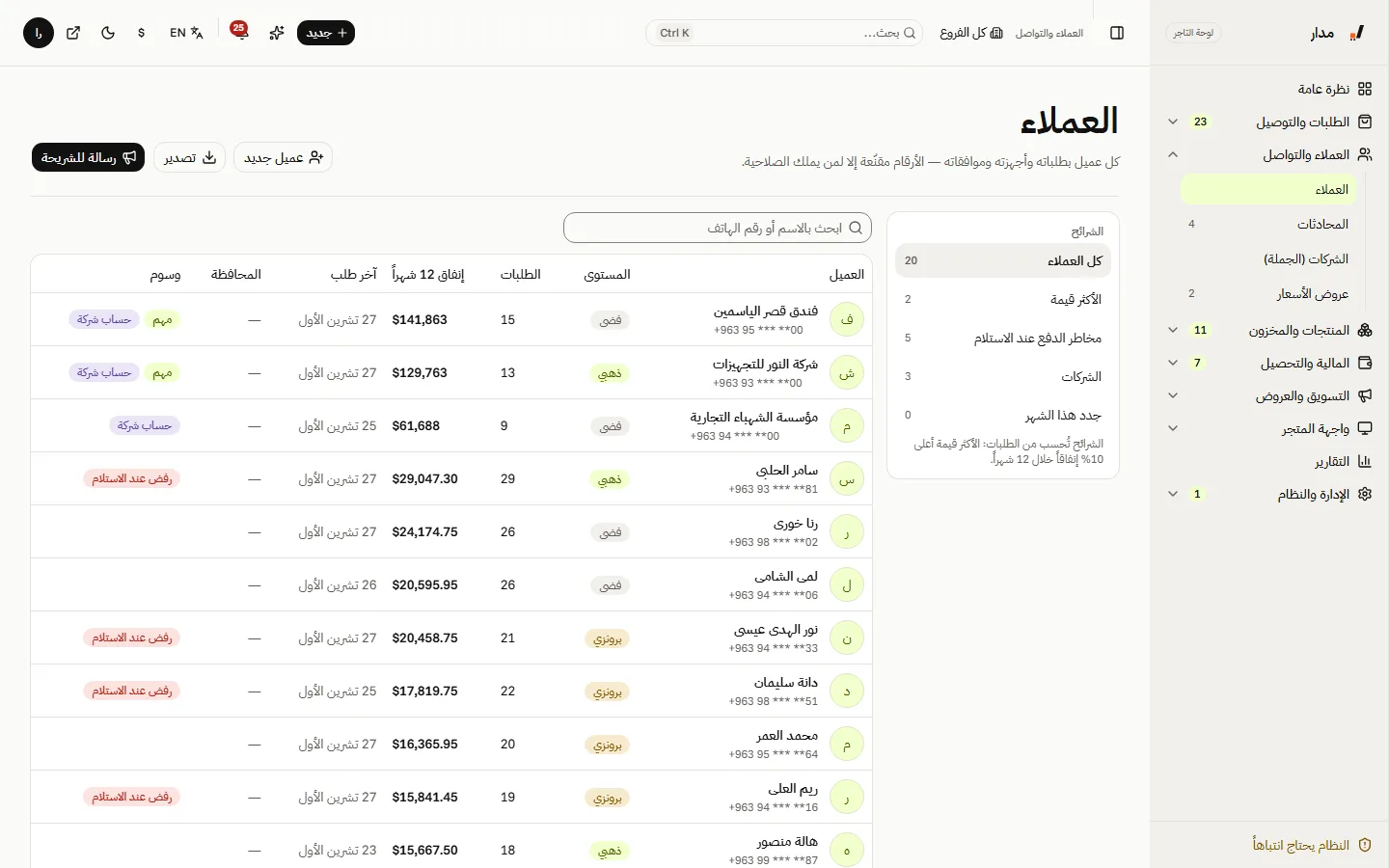Open النظام يحتاج انتباهاً warning link
The height and width of the screenshot is (868, 1389).
(x=1312, y=845)
